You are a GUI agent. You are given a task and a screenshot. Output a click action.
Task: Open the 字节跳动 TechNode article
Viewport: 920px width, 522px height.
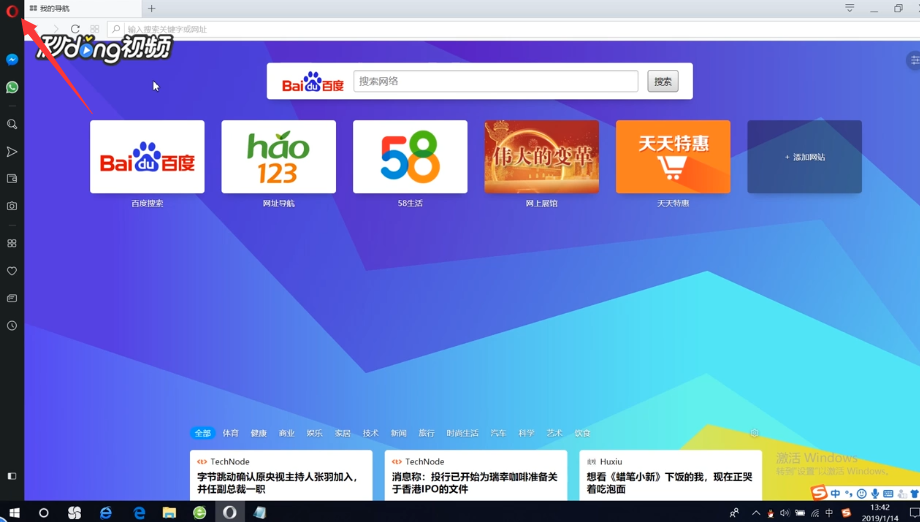281,475
